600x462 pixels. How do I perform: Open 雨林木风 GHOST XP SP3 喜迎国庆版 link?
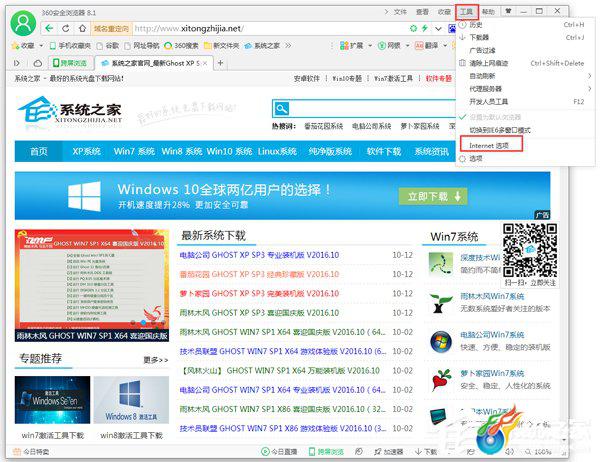click(x=259, y=313)
